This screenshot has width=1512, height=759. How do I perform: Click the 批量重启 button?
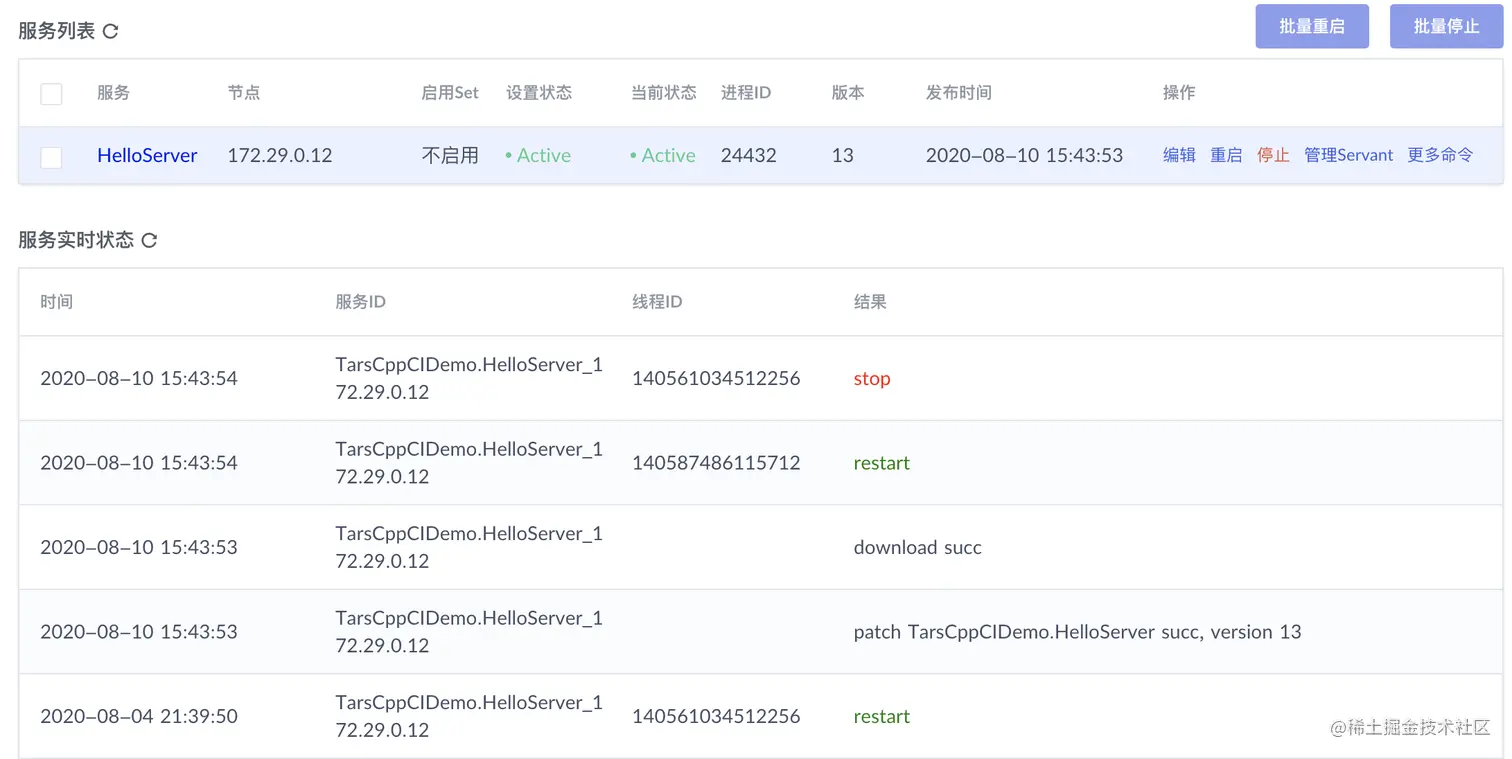[1311, 26]
